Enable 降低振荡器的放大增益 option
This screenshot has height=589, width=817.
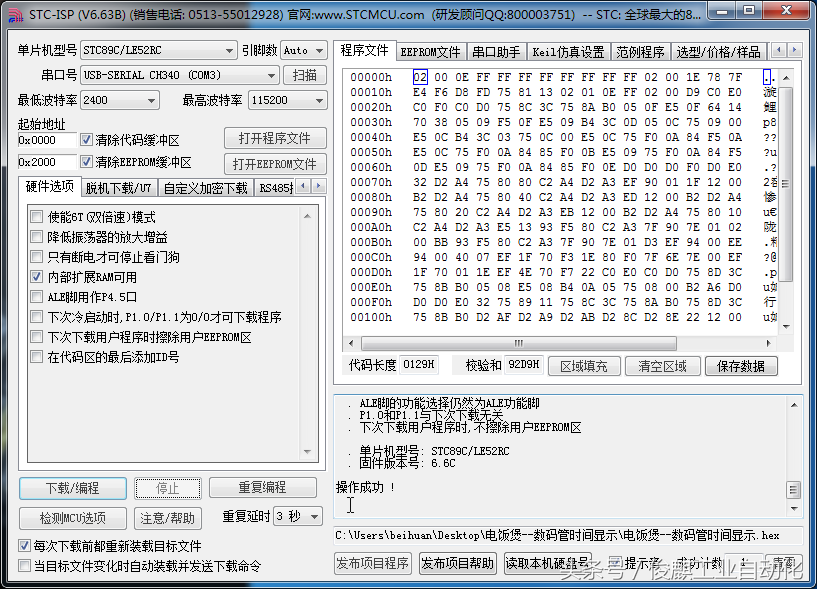click(36, 237)
